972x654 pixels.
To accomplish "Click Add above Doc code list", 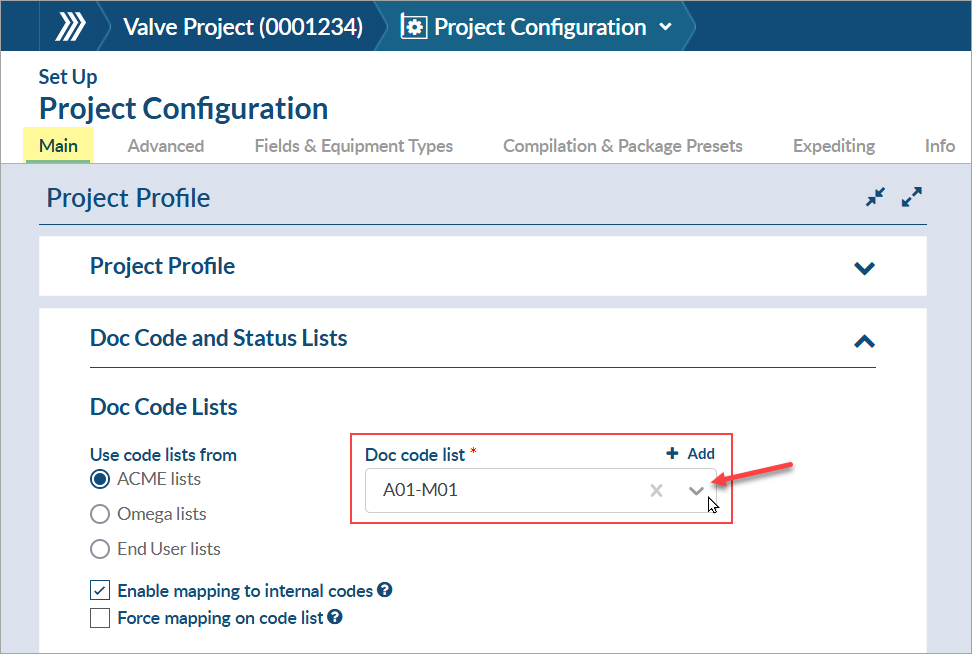I will pyautogui.click(x=691, y=454).
